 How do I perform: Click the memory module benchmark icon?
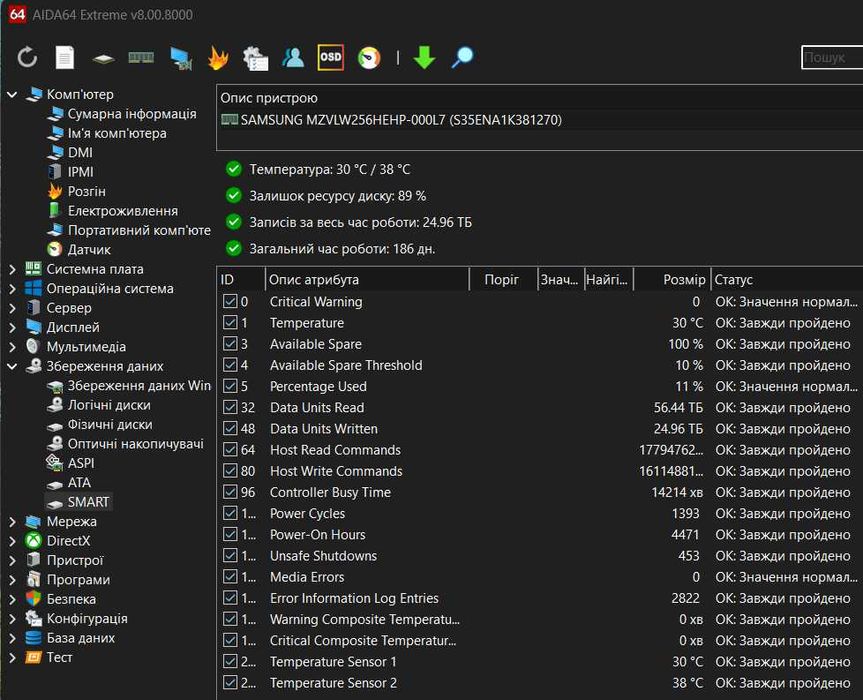click(x=141, y=57)
